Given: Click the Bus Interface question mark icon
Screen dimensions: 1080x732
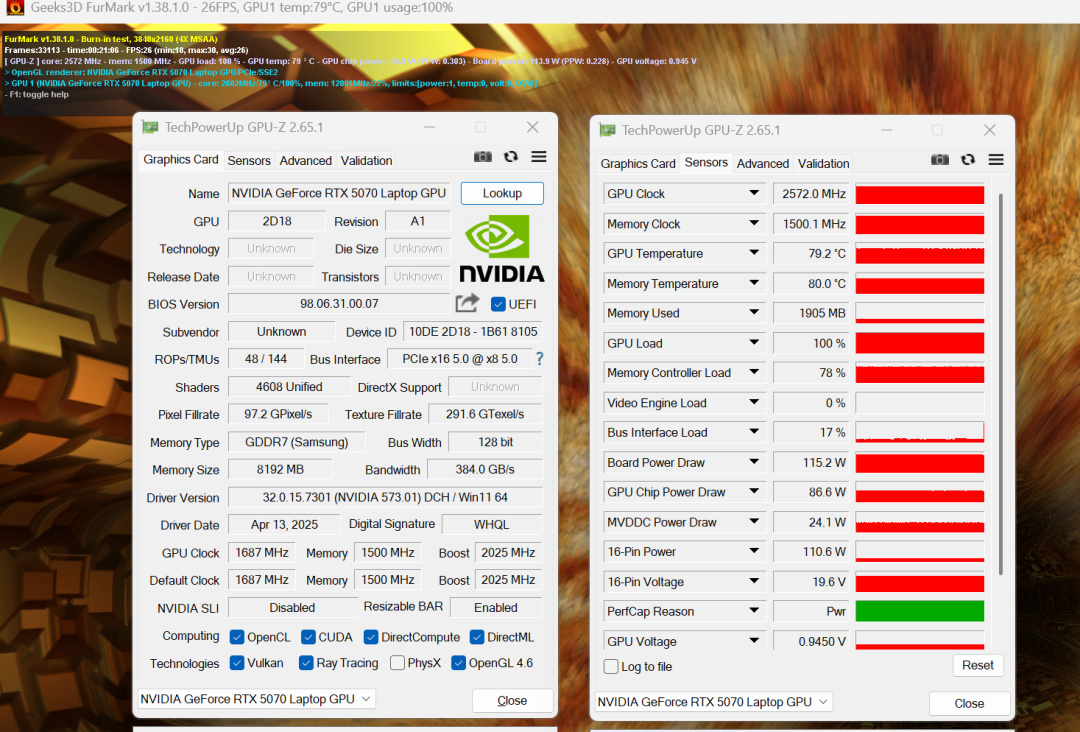Looking at the screenshot, I should pos(539,359).
